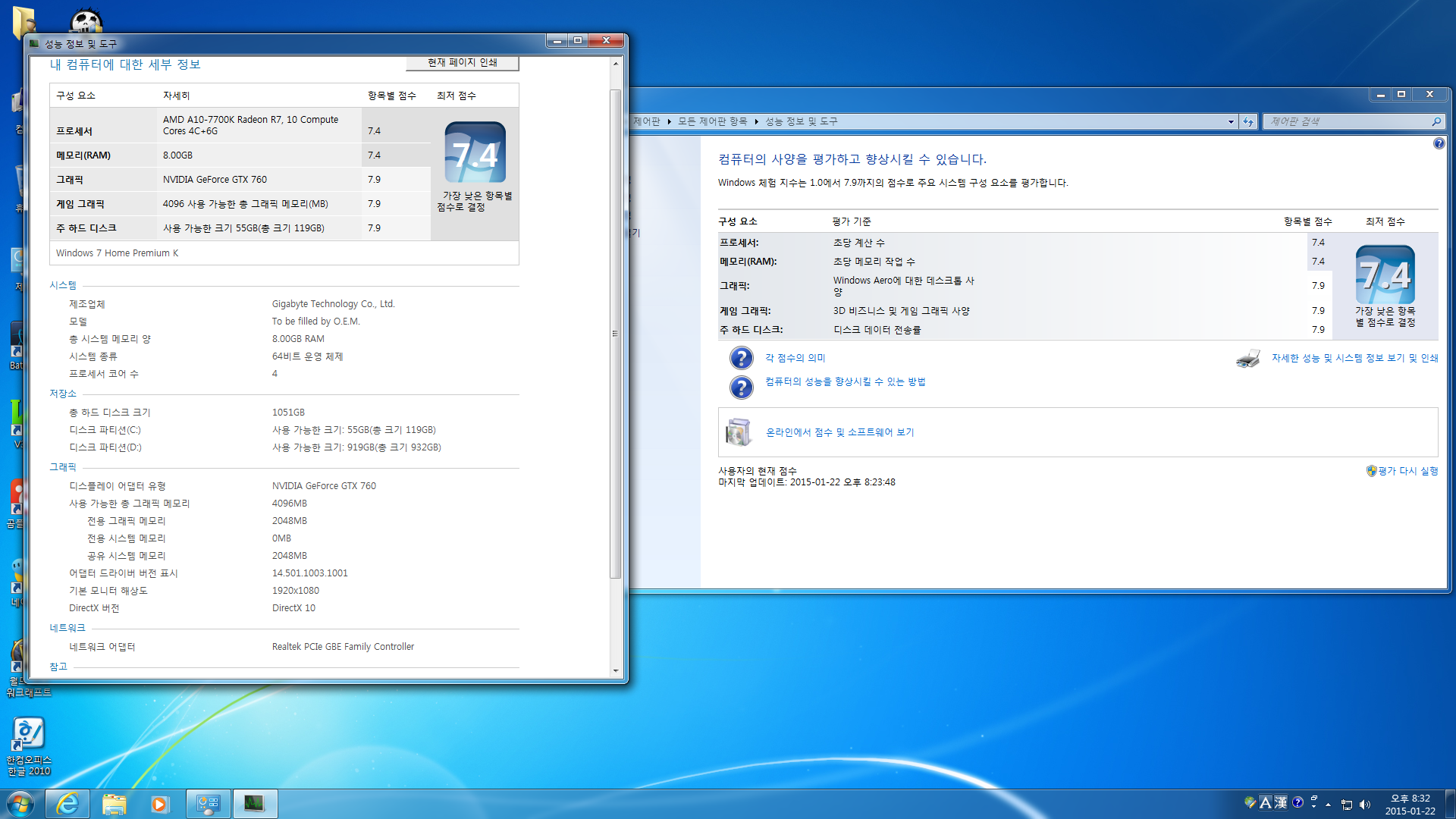Open Windows Media Player from taskbar
This screenshot has width=1456, height=819.
pyautogui.click(x=159, y=804)
